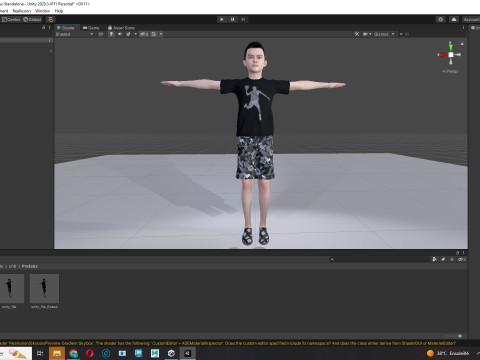Click the white center cube of the orientation gizmo
Image resolution: width=480 pixels, height=360 pixels.
[451, 55]
